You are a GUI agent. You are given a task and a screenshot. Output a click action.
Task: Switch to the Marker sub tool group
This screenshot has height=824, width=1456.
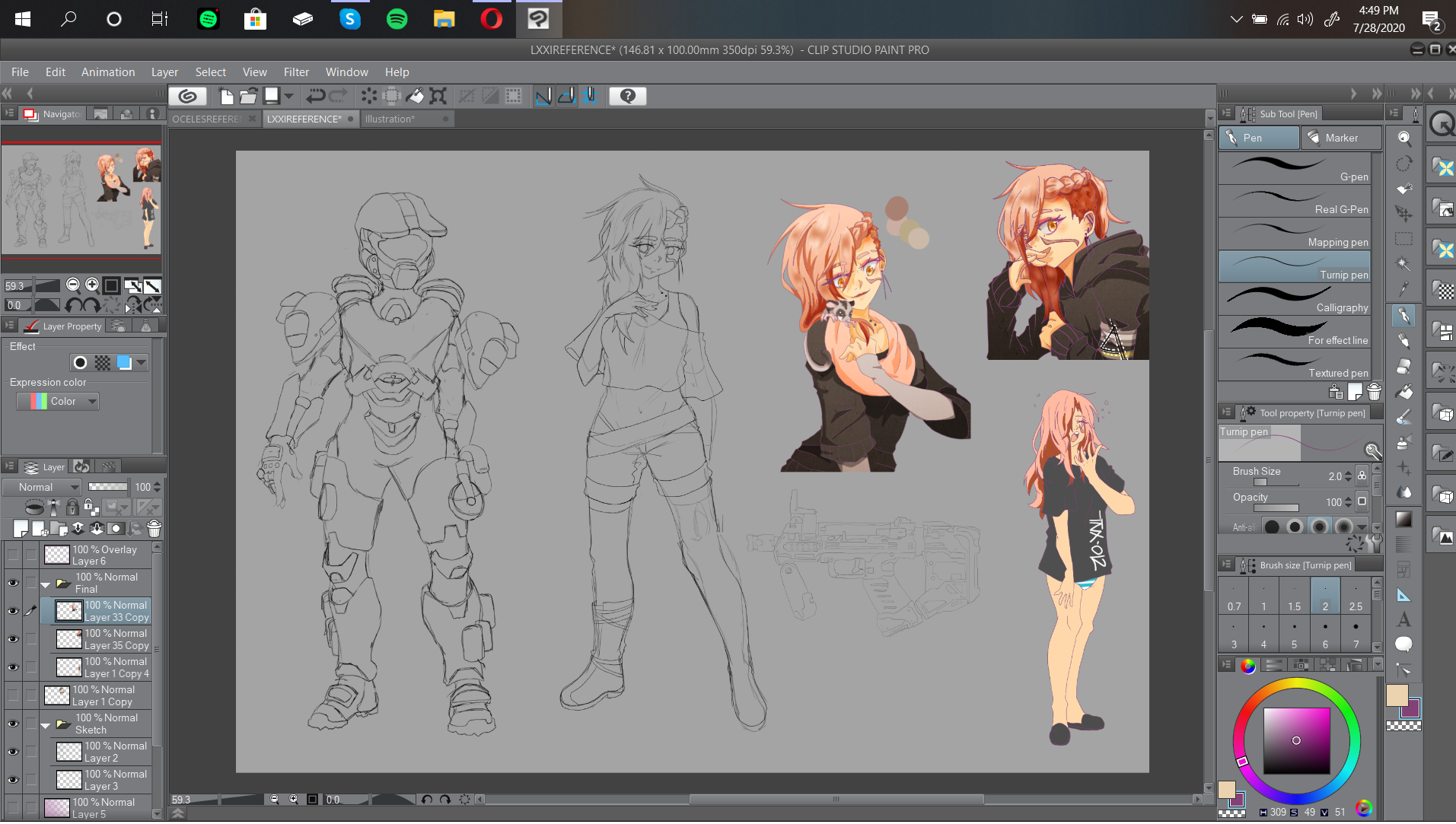pos(1340,138)
